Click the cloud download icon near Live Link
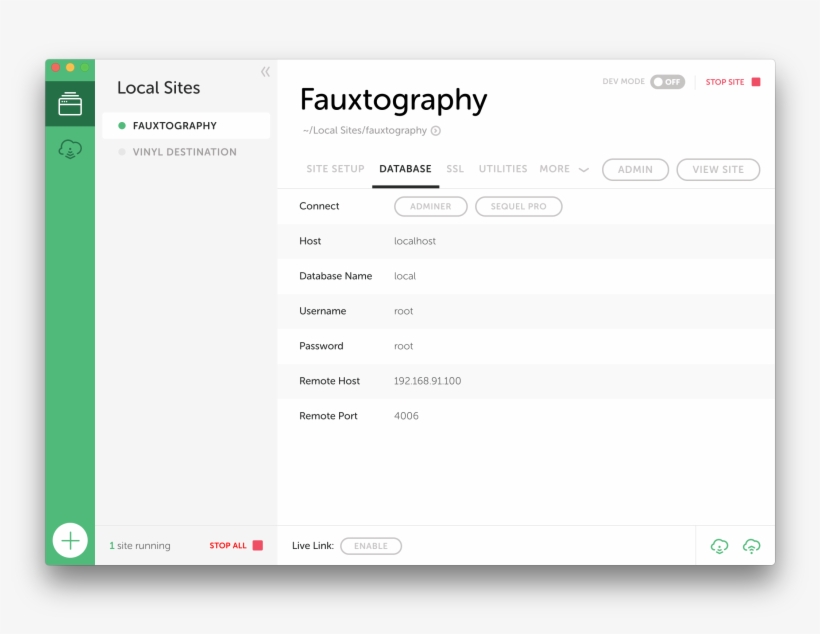820x634 pixels. click(718, 545)
